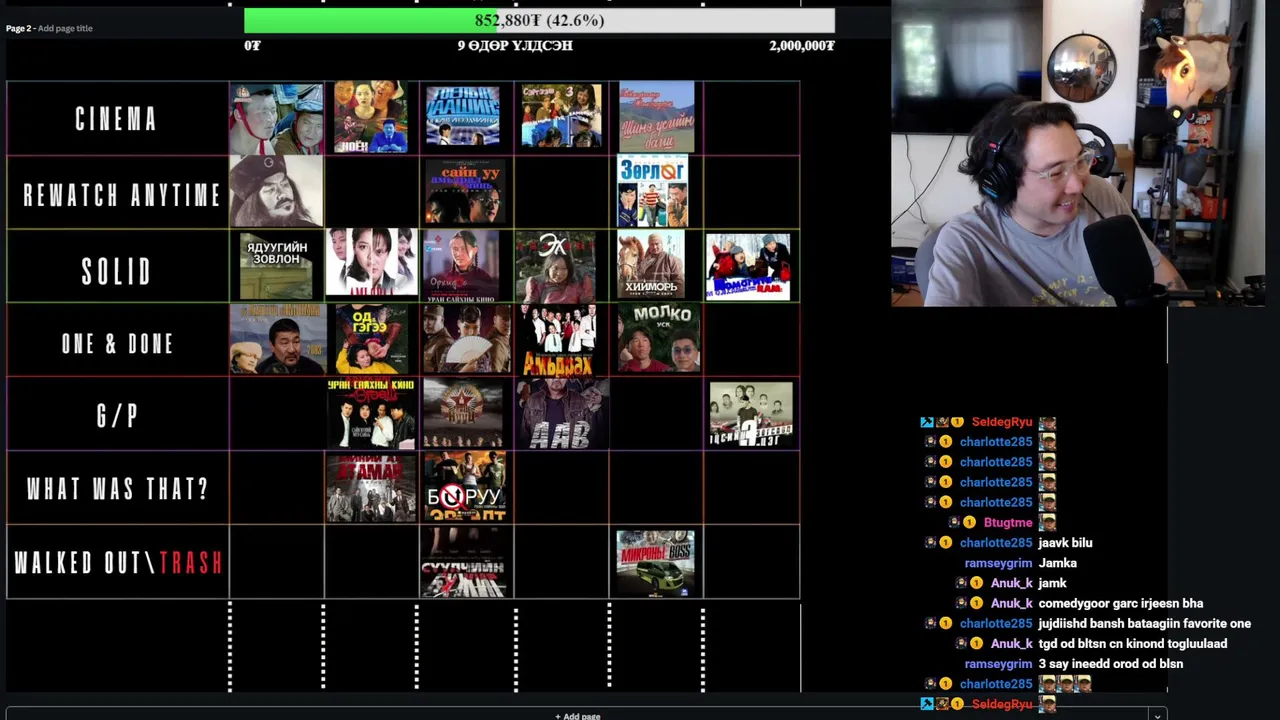Click the 'WALKED OUT\TRASH' tier label
1280x720 pixels.
118,563
